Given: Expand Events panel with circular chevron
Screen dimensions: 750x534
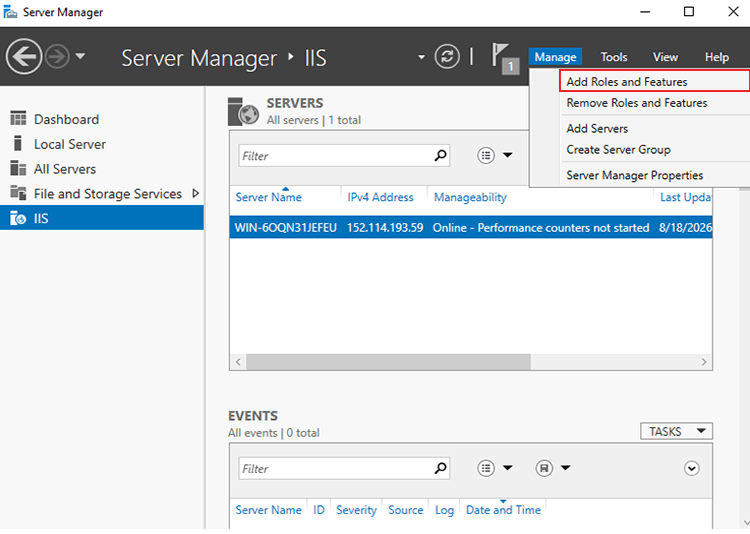Looking at the screenshot, I should point(691,468).
